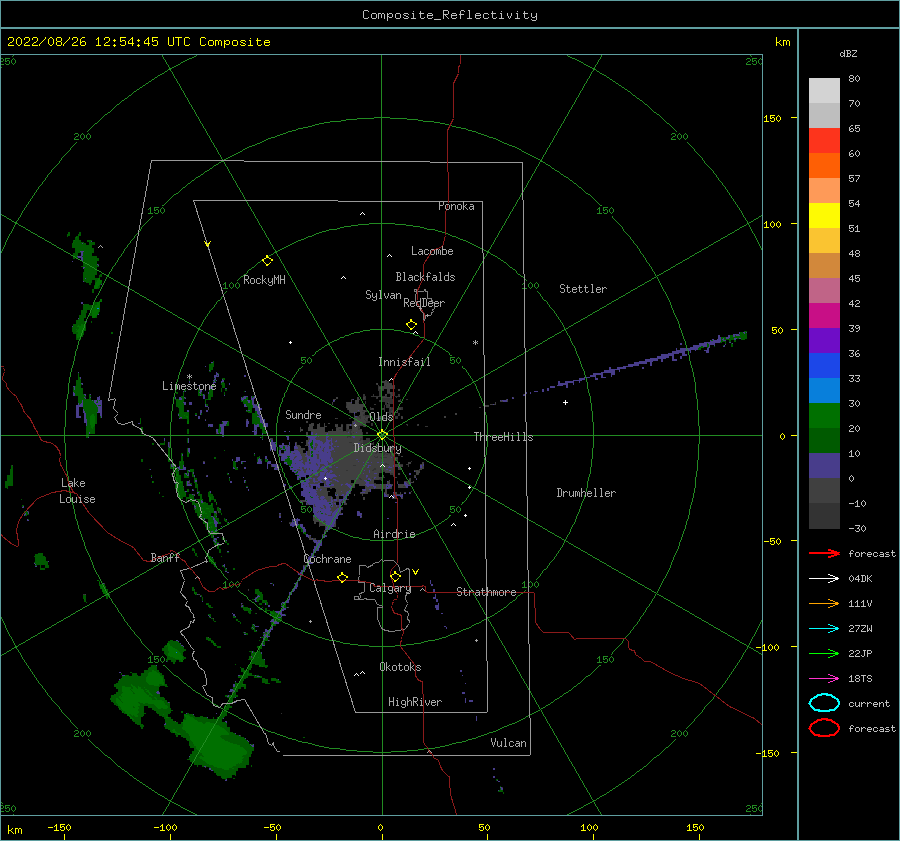Click the yellow diamond marker south of RedDeer
900x841 pixels.
(412, 325)
